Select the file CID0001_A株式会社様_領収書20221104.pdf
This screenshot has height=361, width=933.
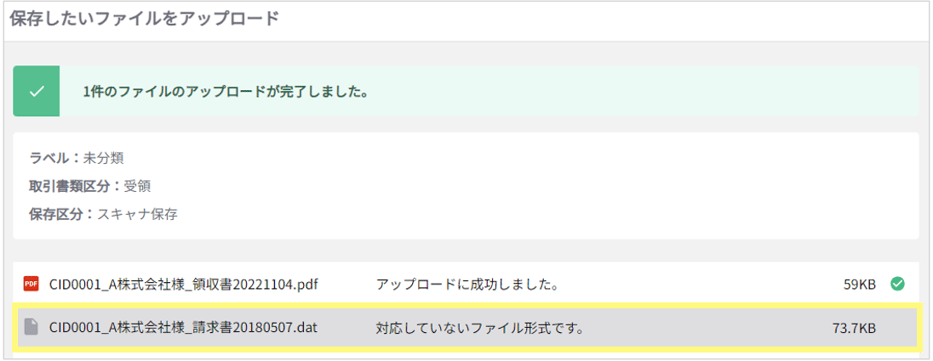(184, 284)
